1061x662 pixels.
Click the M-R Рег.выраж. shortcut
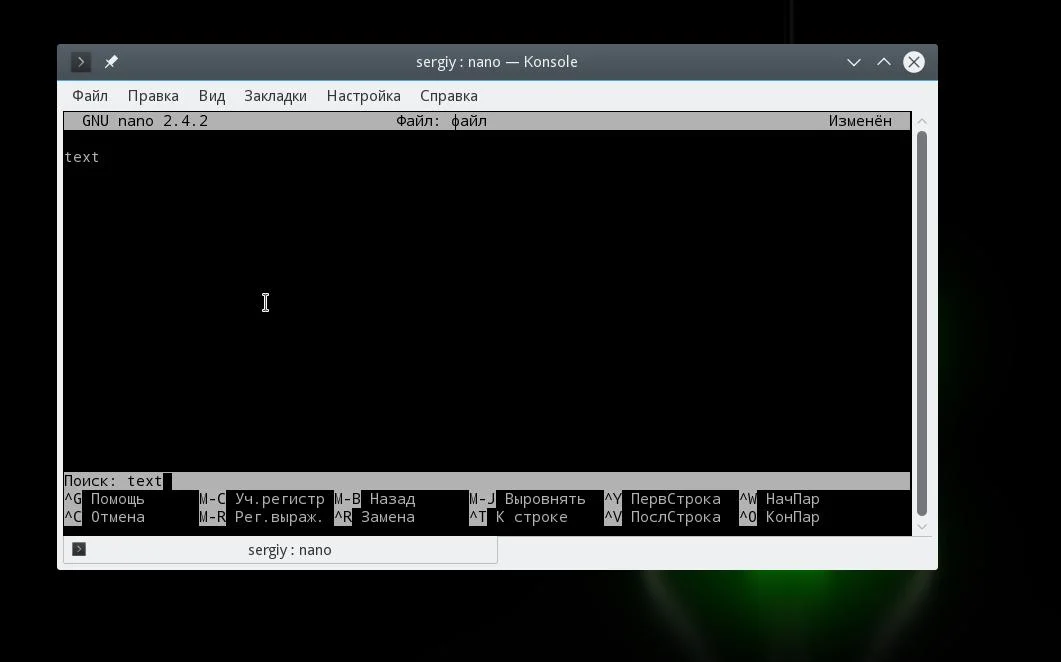pyautogui.click(x=262, y=517)
